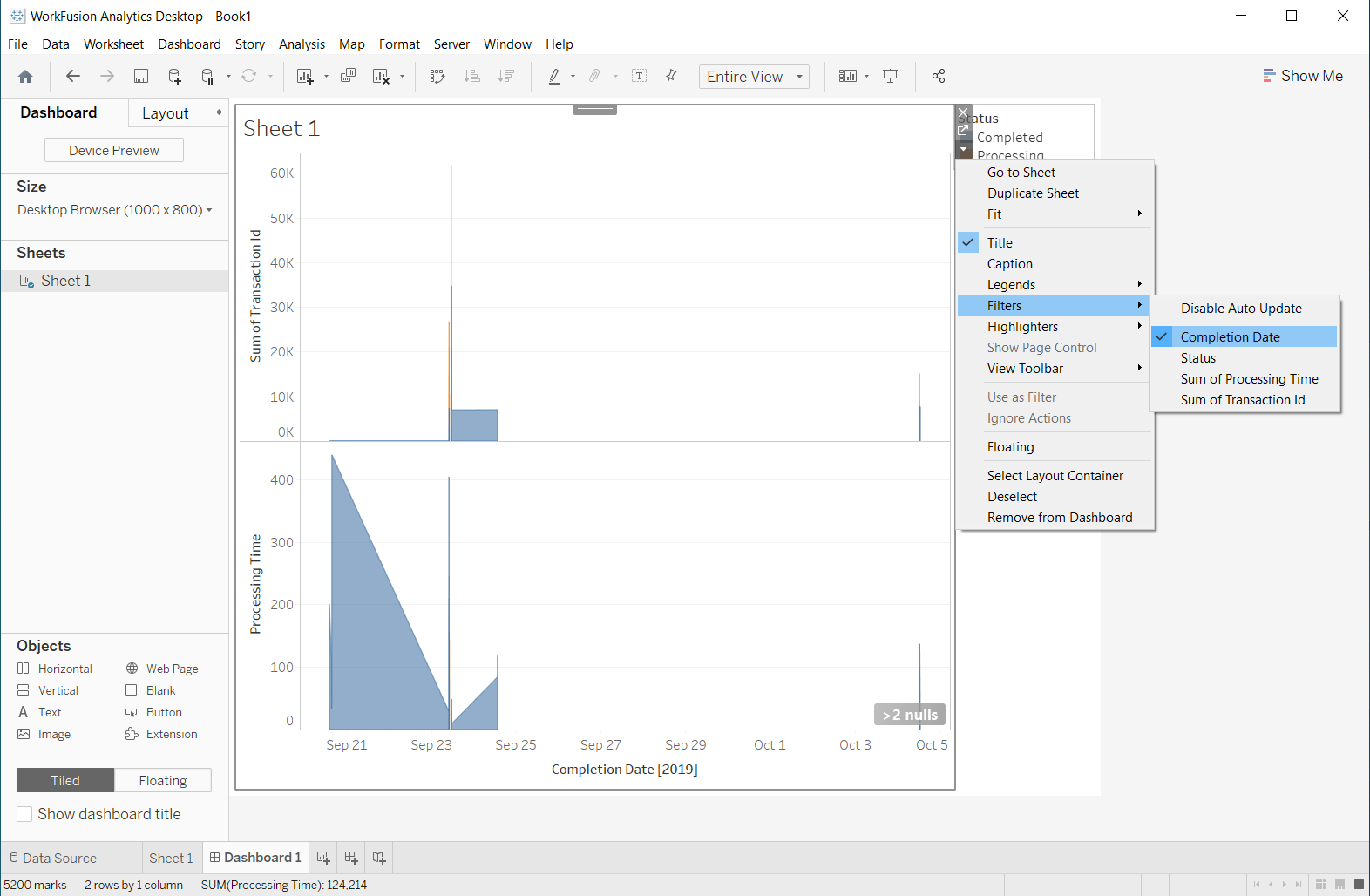The width and height of the screenshot is (1370, 896).
Task: Enable Sum of Transaction Id filter
Action: pos(1244,400)
